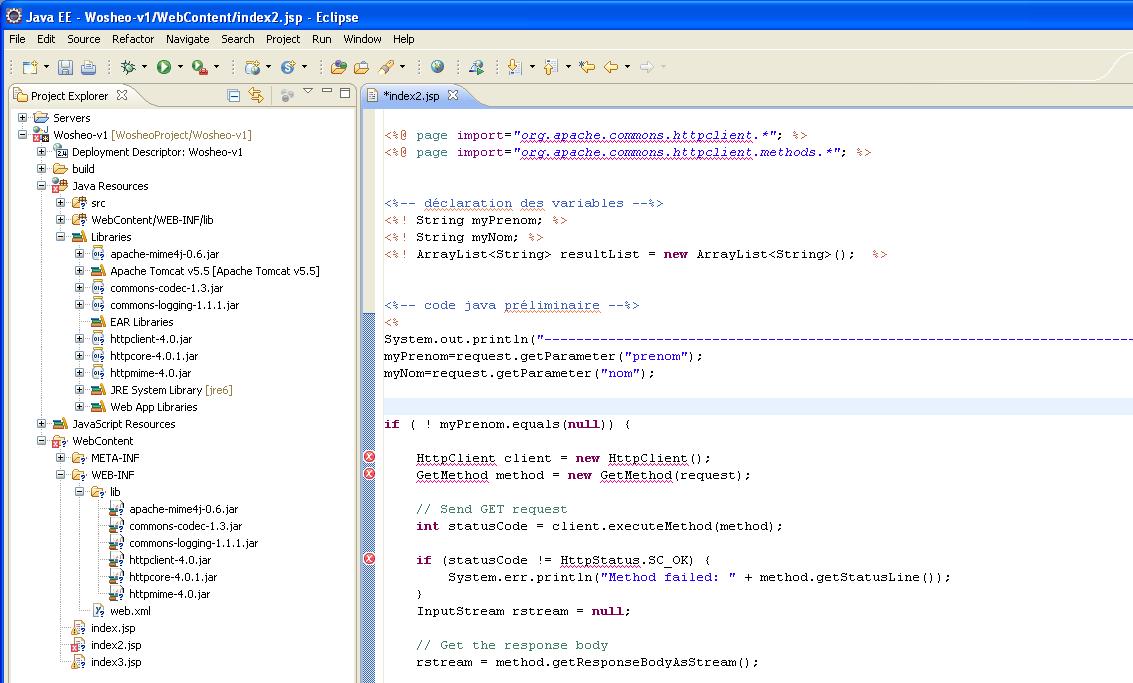The image size is (1133, 683).
Task: Expand the Servers tree node
Action: (x=23, y=118)
